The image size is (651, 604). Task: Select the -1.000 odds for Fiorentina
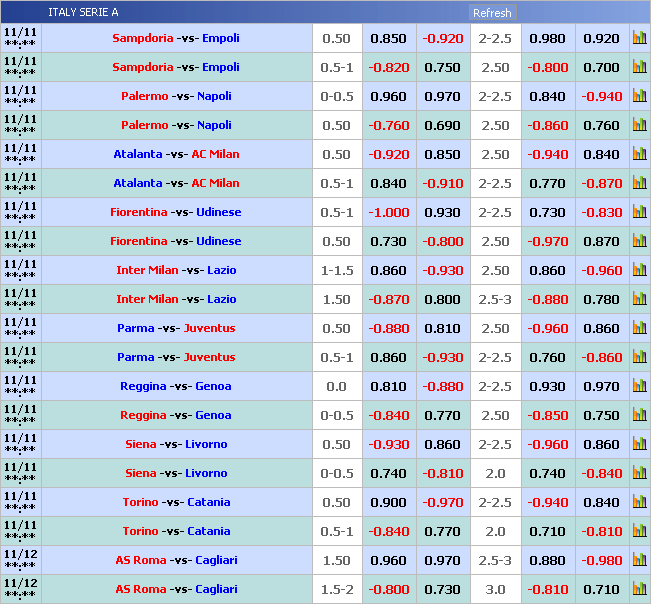tap(388, 213)
